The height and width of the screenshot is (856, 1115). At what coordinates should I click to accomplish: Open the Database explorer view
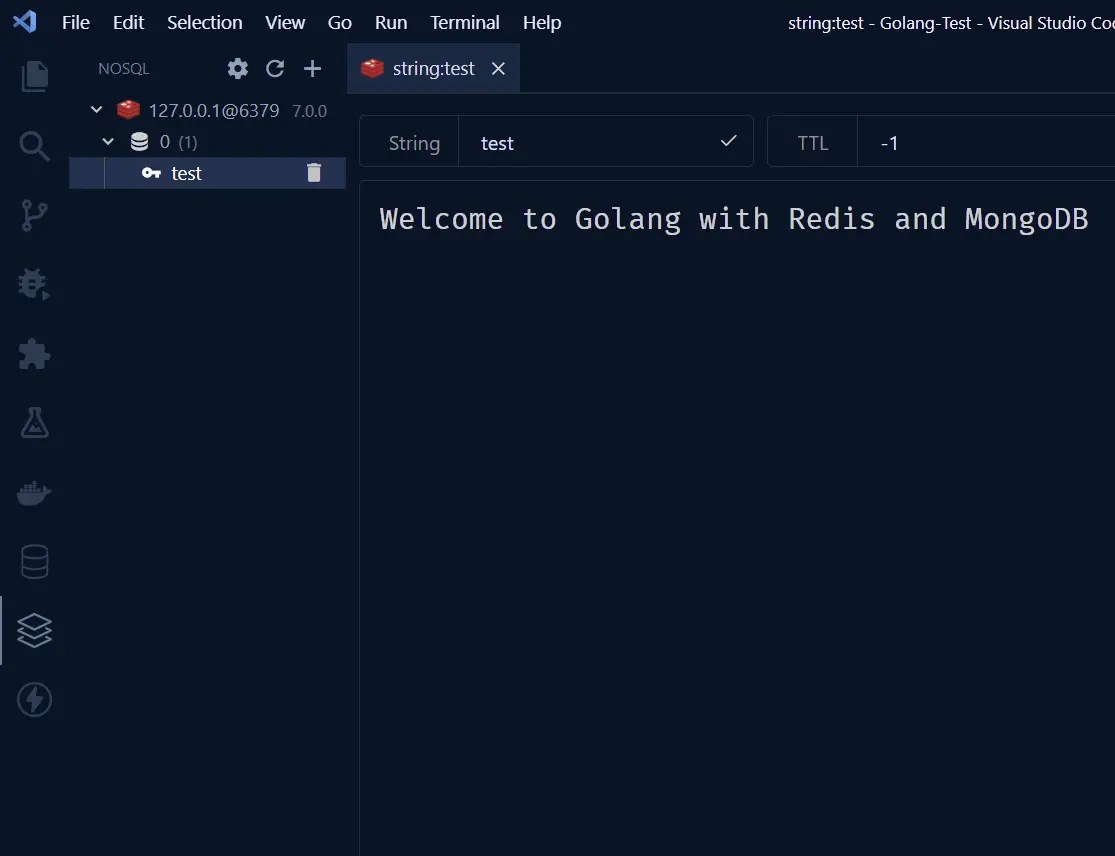tap(34, 561)
